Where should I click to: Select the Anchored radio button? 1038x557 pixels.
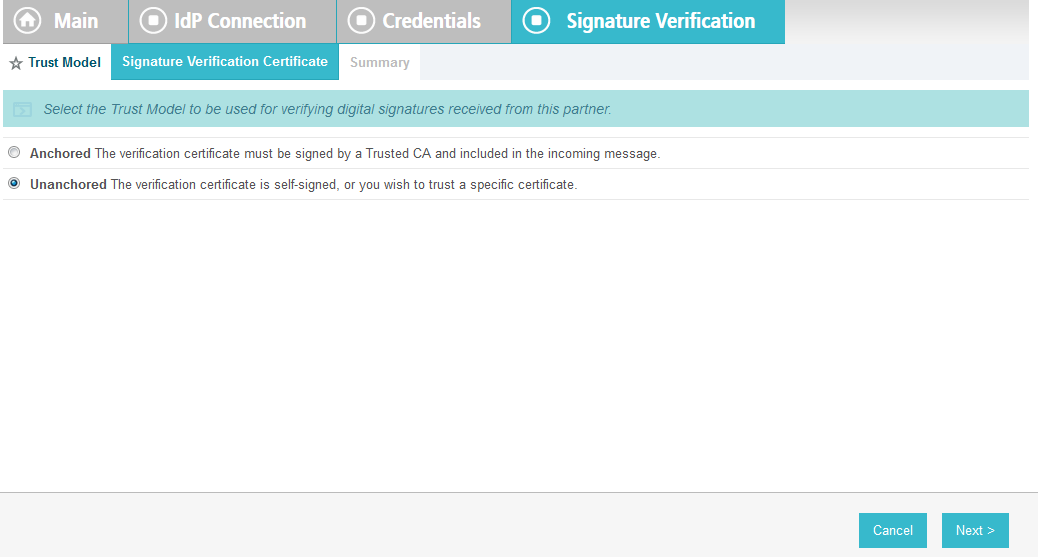tap(14, 152)
